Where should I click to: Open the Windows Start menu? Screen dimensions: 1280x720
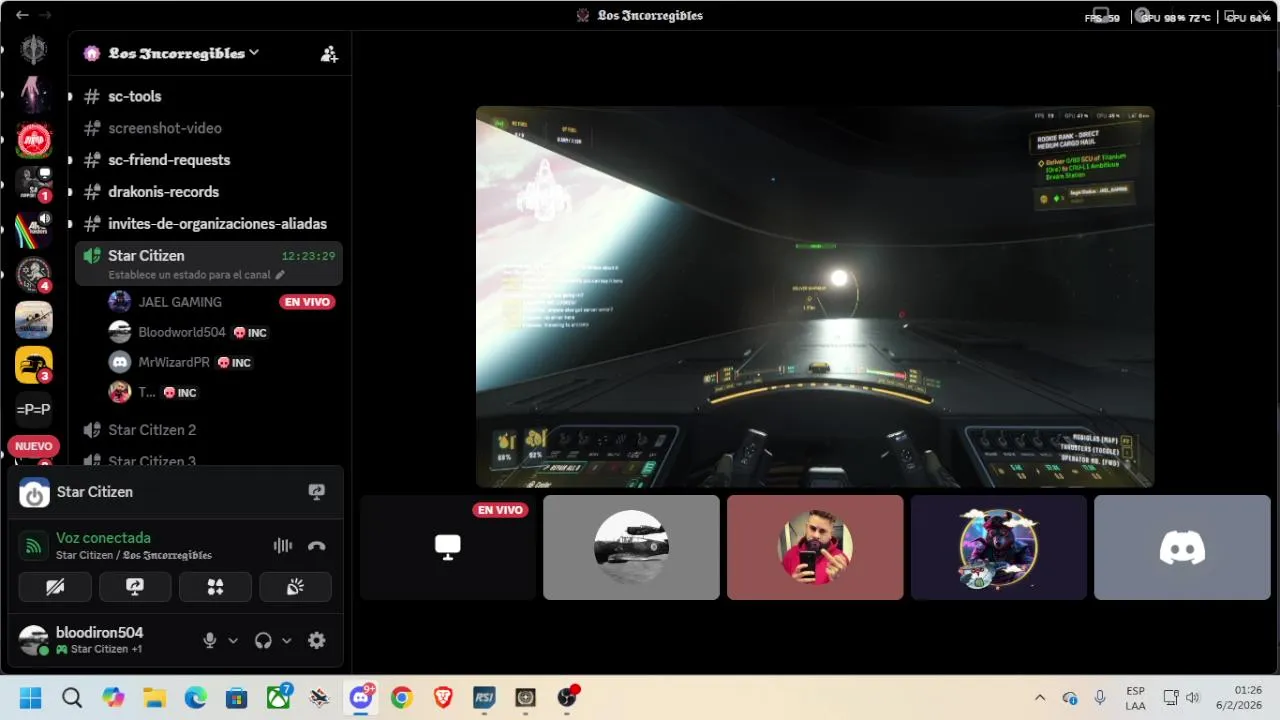click(30, 698)
